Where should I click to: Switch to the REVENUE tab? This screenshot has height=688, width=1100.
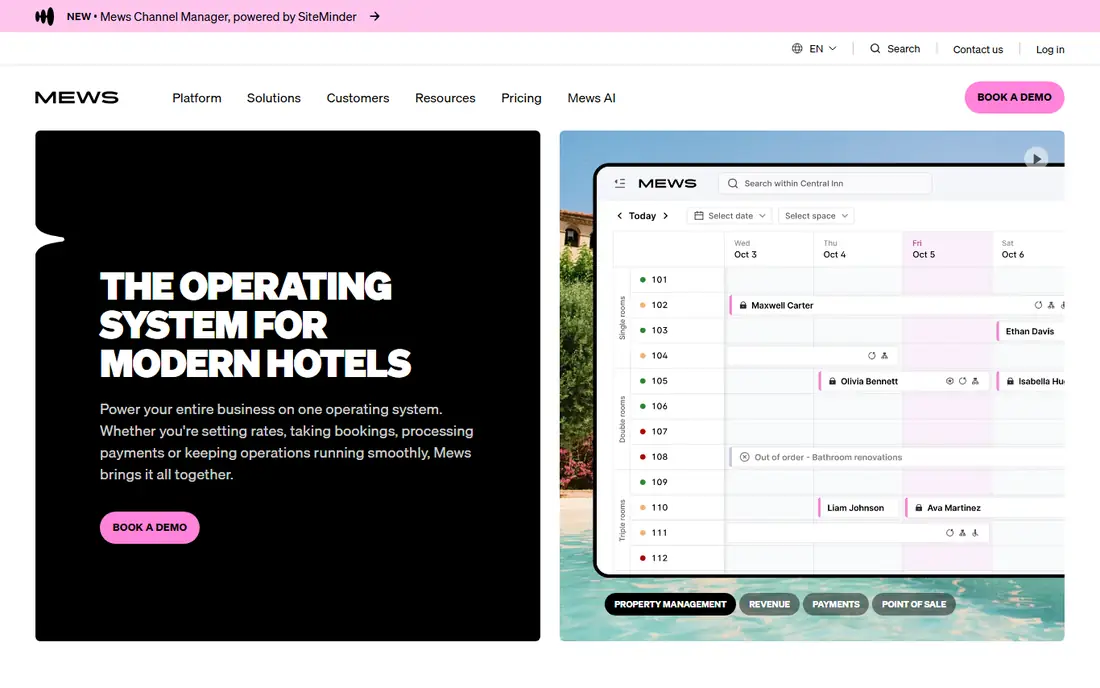(769, 604)
